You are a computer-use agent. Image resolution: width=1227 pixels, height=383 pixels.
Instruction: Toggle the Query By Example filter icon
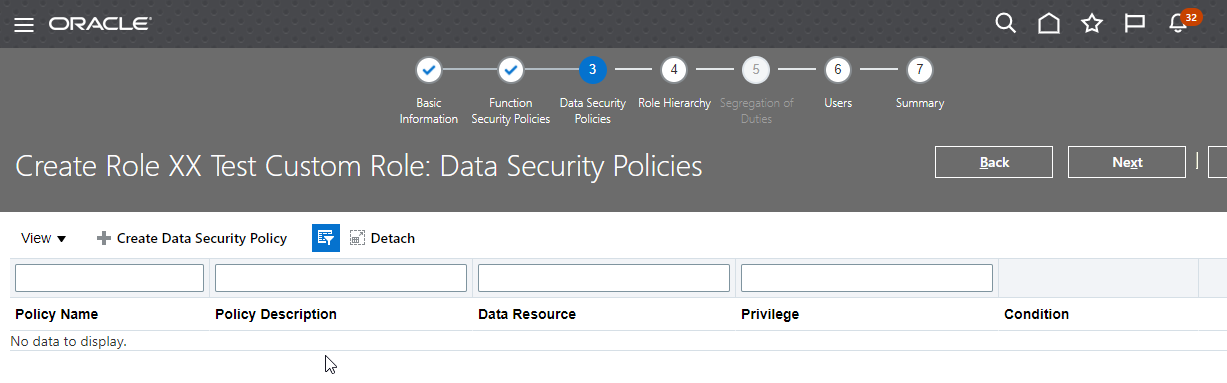point(326,238)
